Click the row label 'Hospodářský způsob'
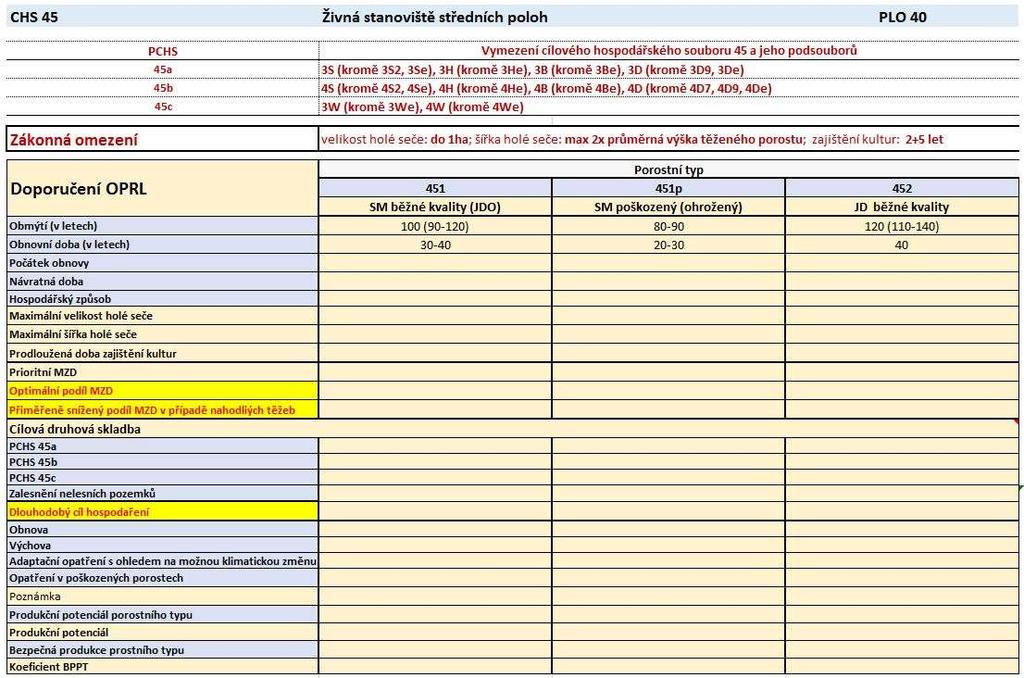The height and width of the screenshot is (678, 1024). pos(162,299)
